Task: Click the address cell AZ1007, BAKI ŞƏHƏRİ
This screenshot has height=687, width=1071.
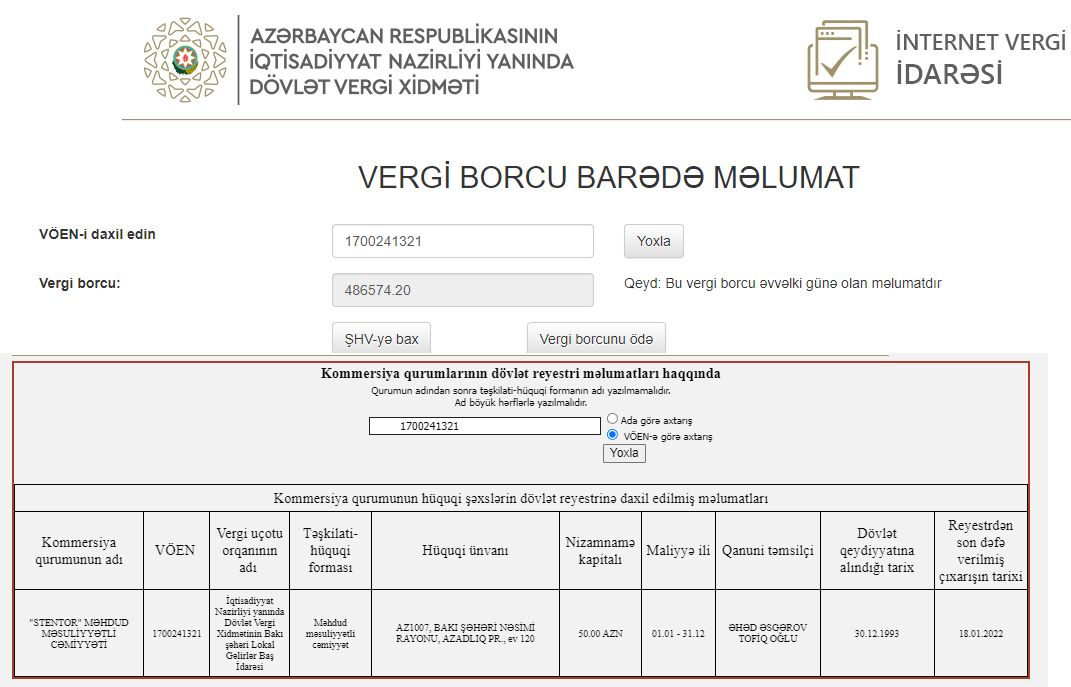Action: tap(465, 633)
